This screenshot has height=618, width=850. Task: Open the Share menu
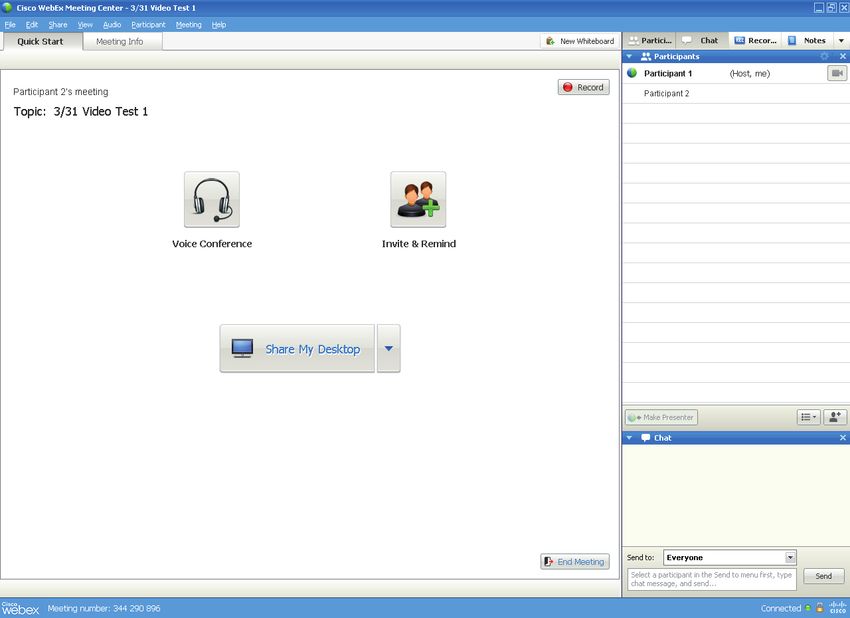[x=57, y=25]
